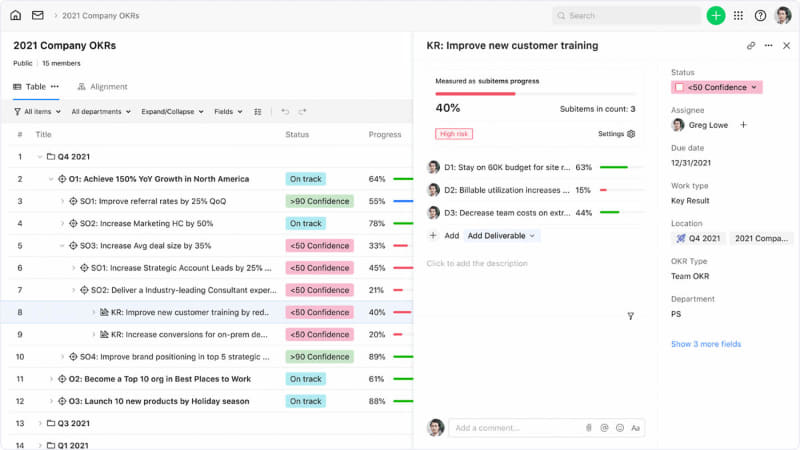Collapse the O1 Achieve 150% YoY objective
The image size is (800, 450).
click(51, 179)
